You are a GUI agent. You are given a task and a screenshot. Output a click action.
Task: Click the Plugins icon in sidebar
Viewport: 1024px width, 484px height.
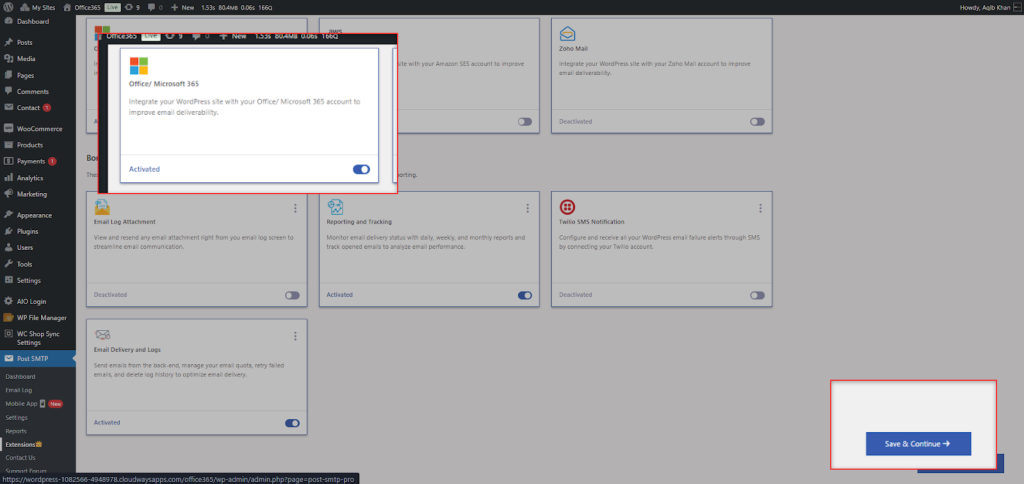click(8, 231)
